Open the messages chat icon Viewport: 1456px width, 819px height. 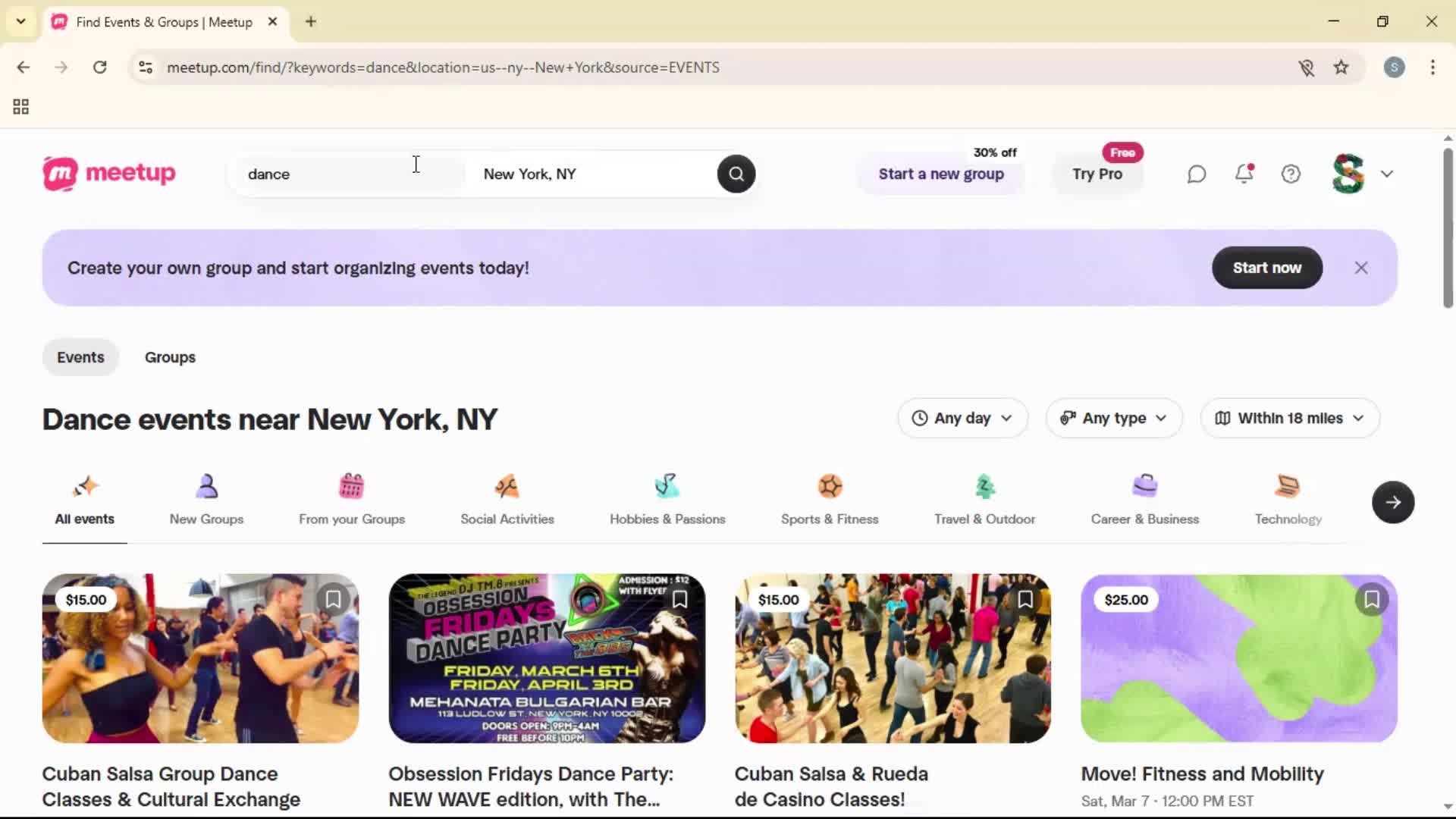(1196, 174)
